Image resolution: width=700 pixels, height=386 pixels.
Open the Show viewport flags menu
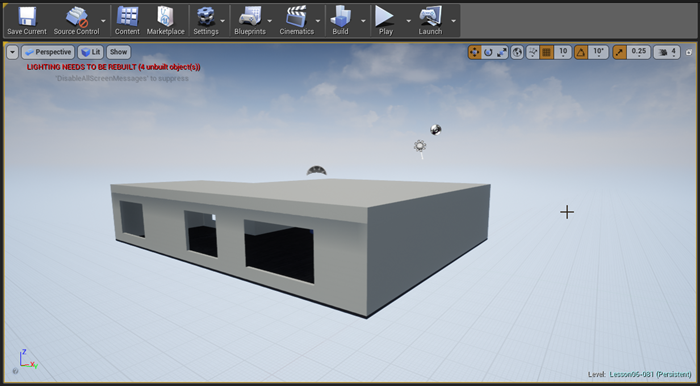[x=118, y=52]
